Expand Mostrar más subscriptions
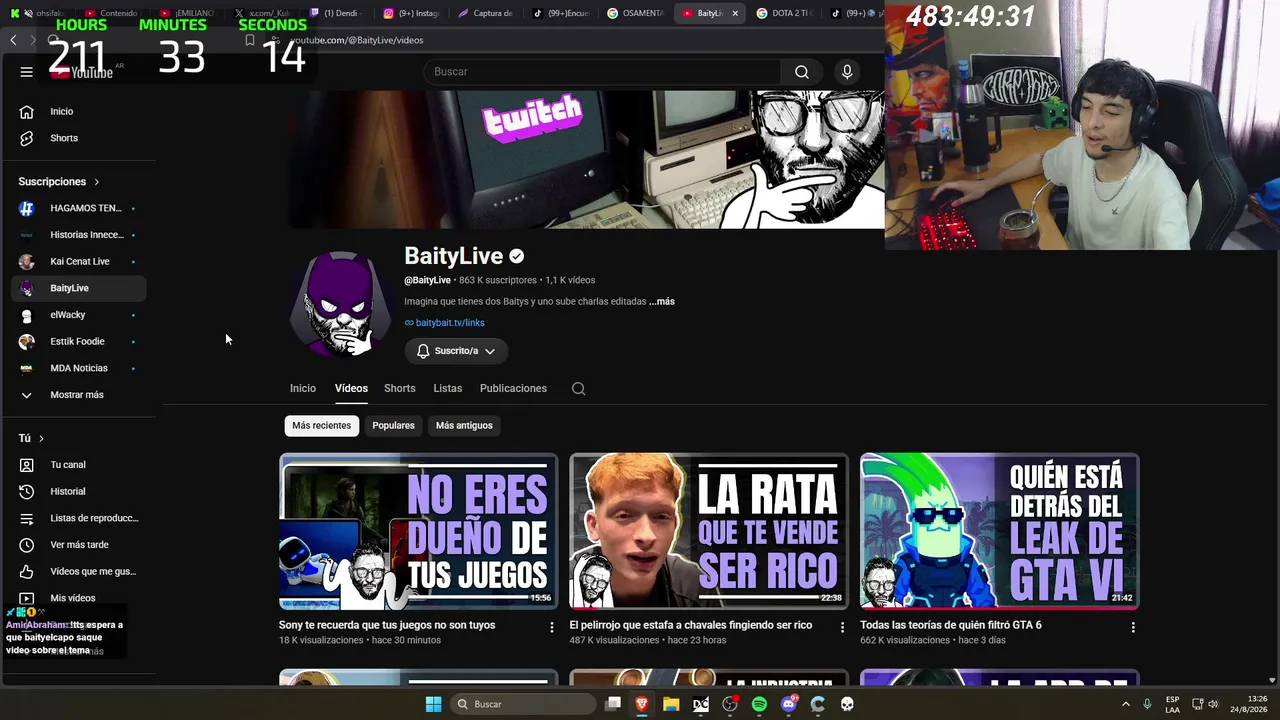The image size is (1280, 720). coord(80,395)
